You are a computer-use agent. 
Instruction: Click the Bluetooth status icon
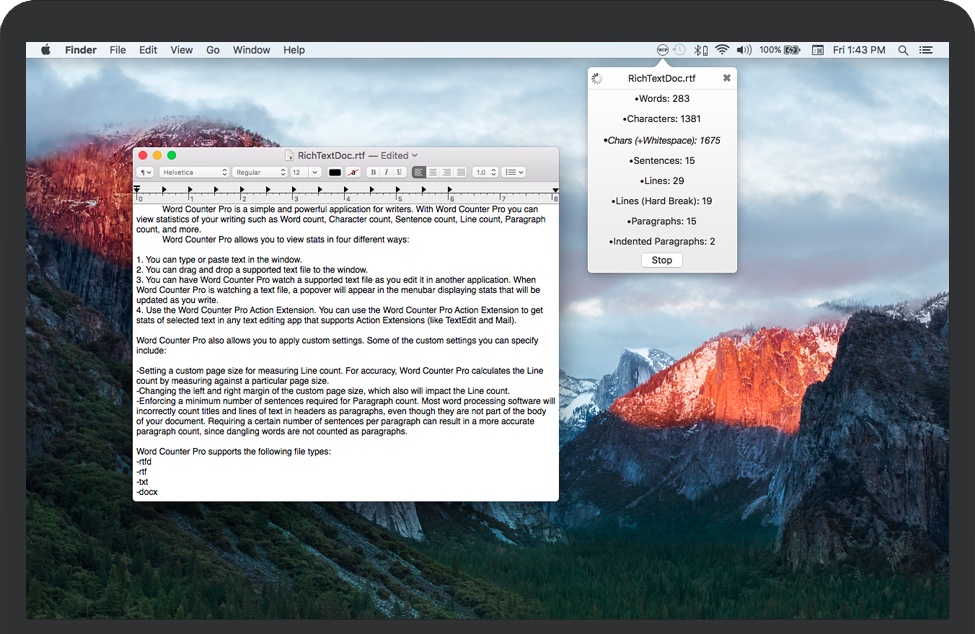click(701, 50)
